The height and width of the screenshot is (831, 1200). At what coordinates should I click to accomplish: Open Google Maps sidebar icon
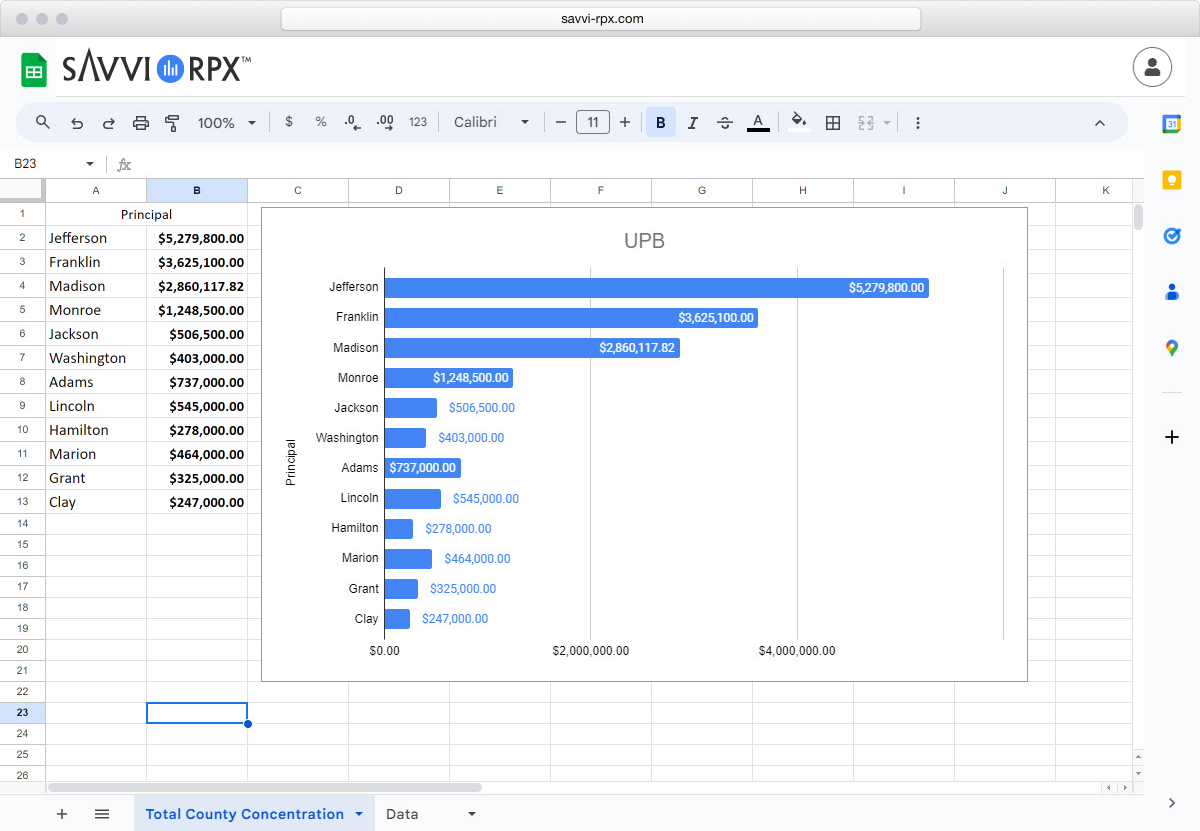click(x=1171, y=348)
